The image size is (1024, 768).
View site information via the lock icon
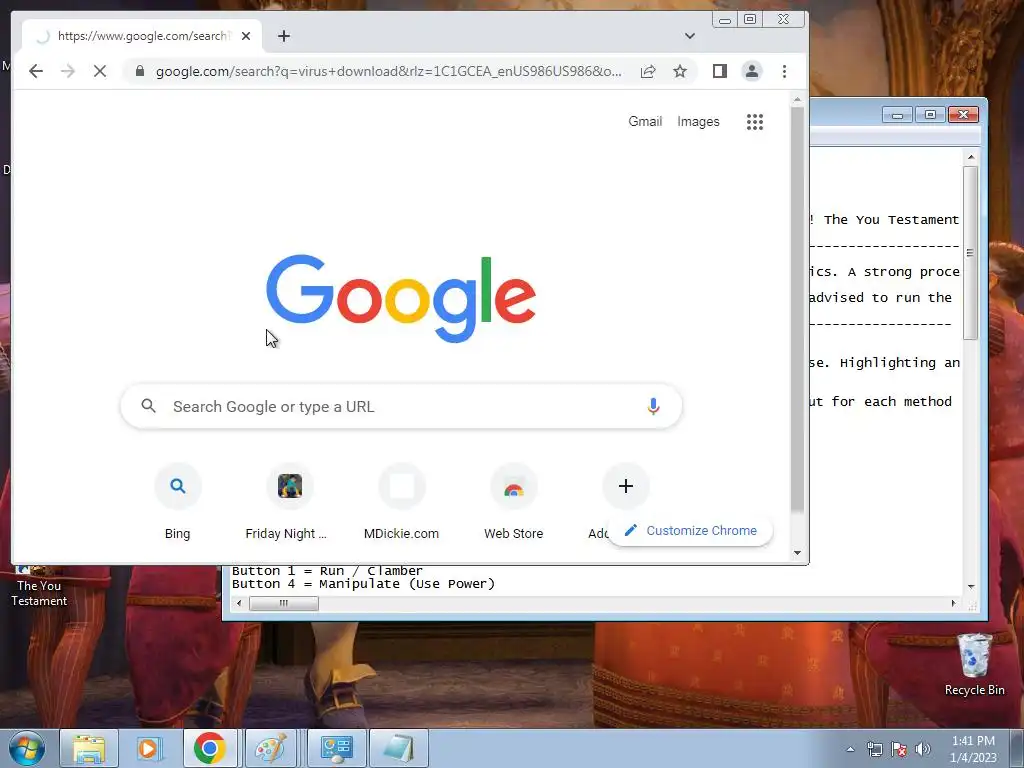coord(140,71)
